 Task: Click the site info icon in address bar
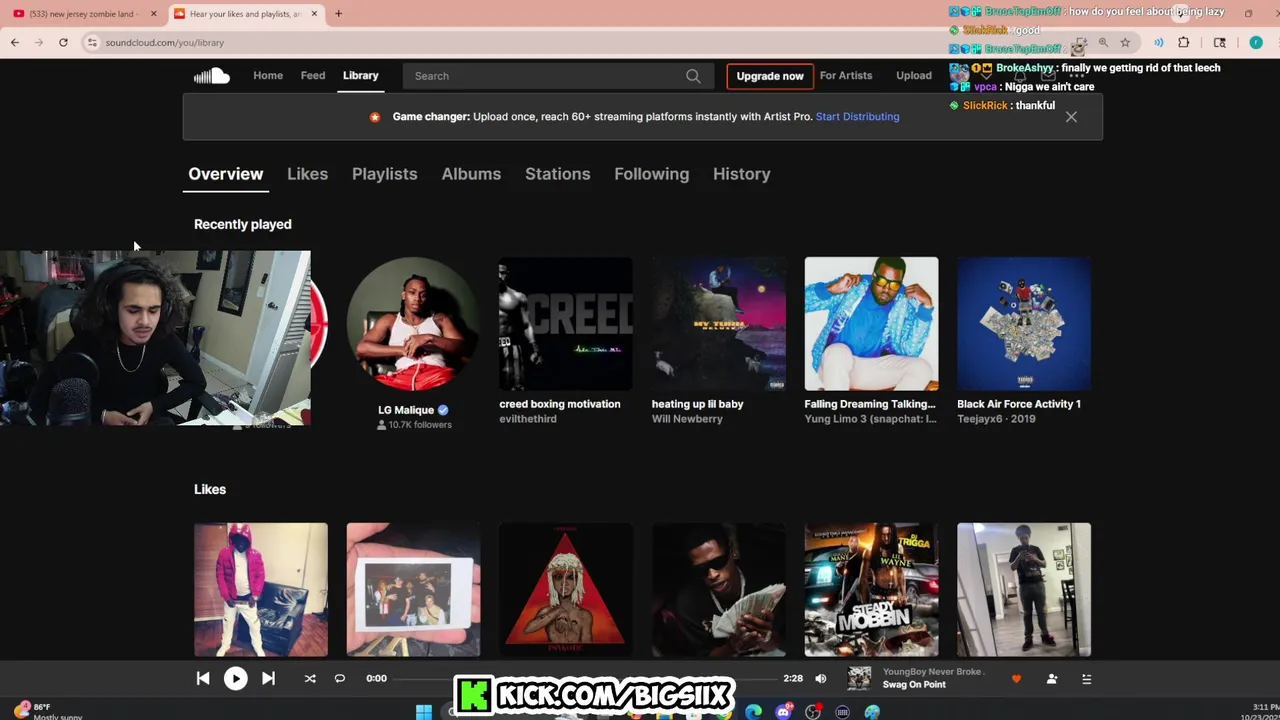coord(92,42)
